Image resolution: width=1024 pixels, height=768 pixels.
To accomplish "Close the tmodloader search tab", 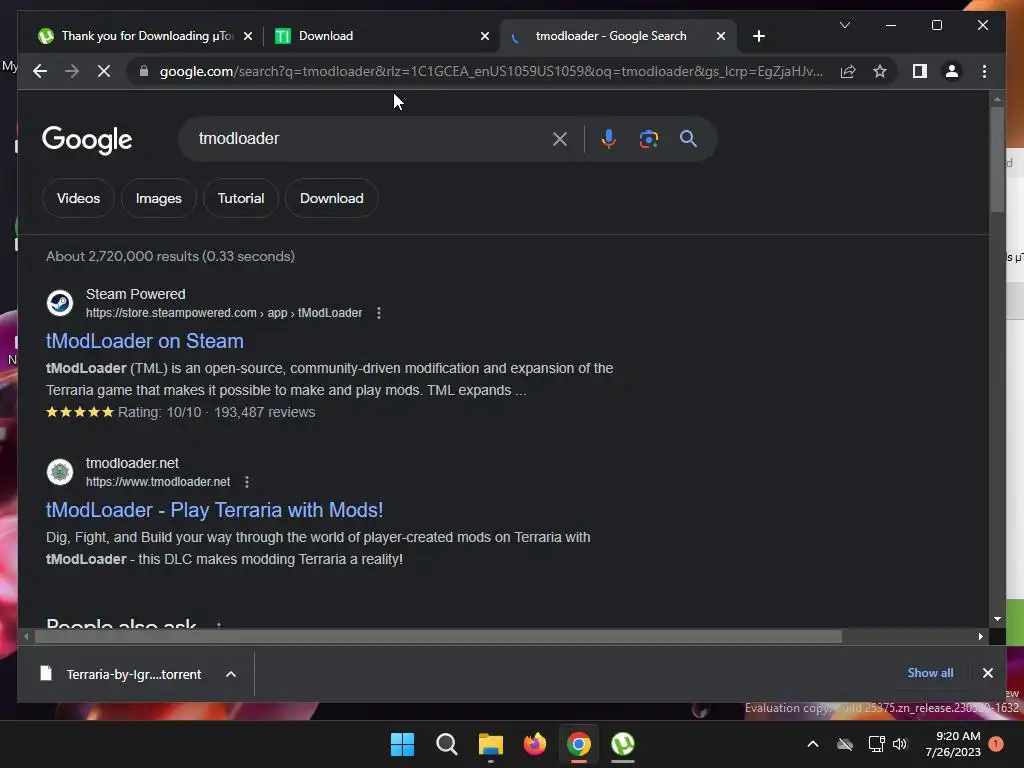I will pos(720,36).
